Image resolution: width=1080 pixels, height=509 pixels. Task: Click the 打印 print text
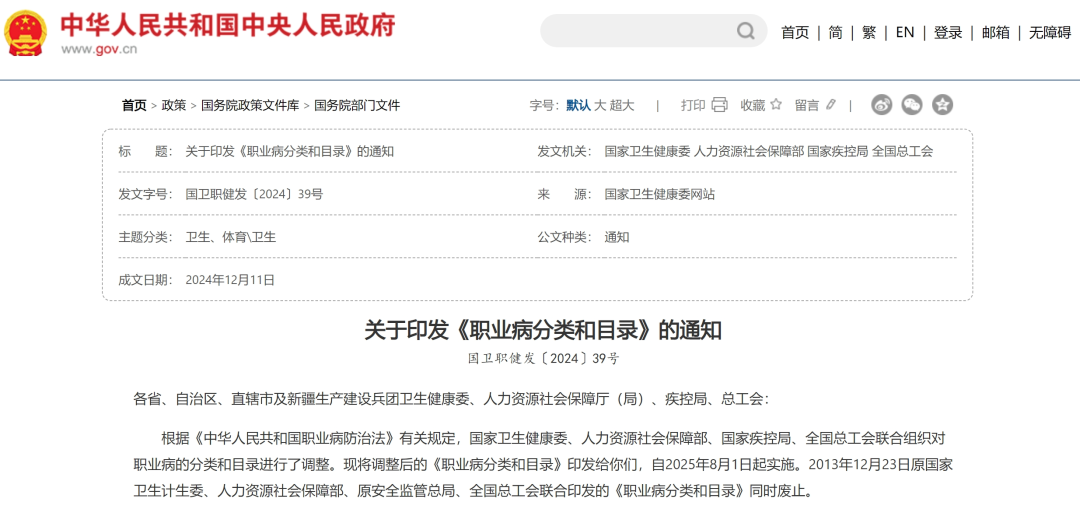point(693,105)
